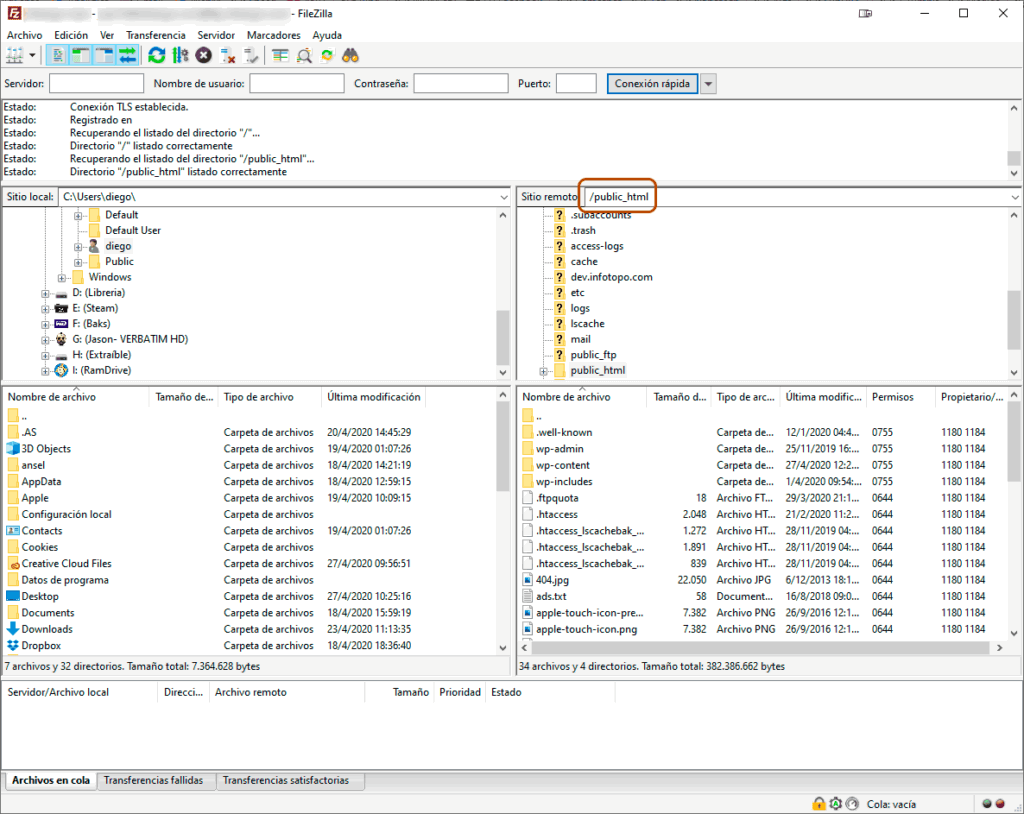Click the process queue toggle icon
This screenshot has height=814, width=1024.
pos(180,55)
